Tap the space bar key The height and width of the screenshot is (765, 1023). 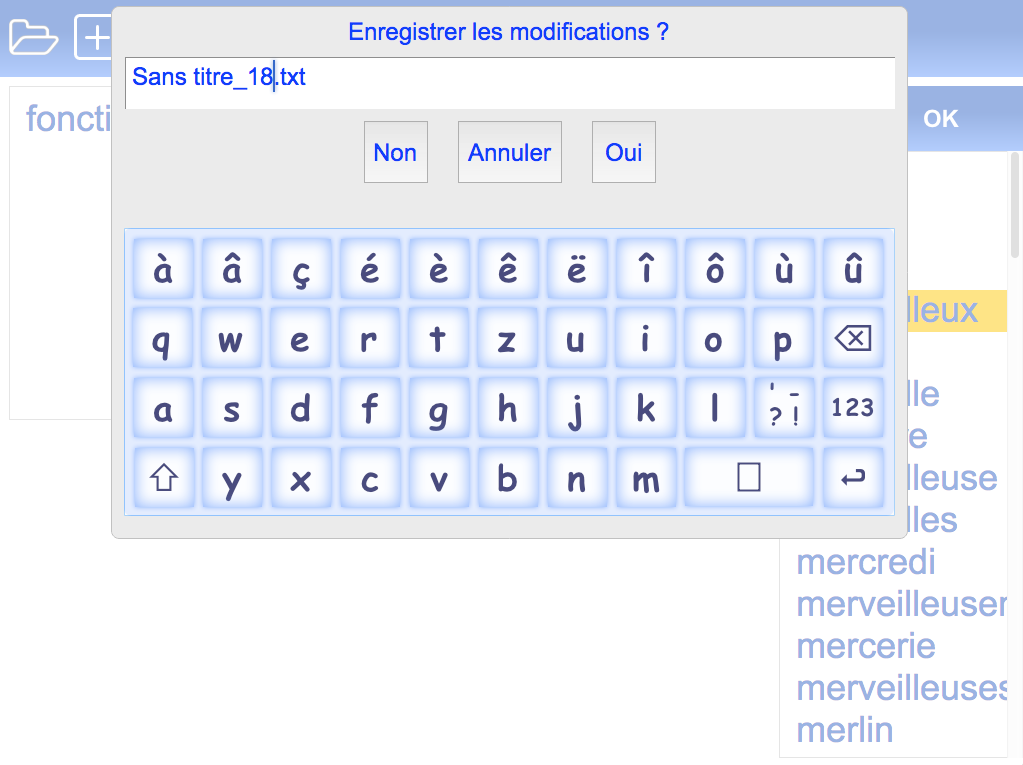[748, 478]
